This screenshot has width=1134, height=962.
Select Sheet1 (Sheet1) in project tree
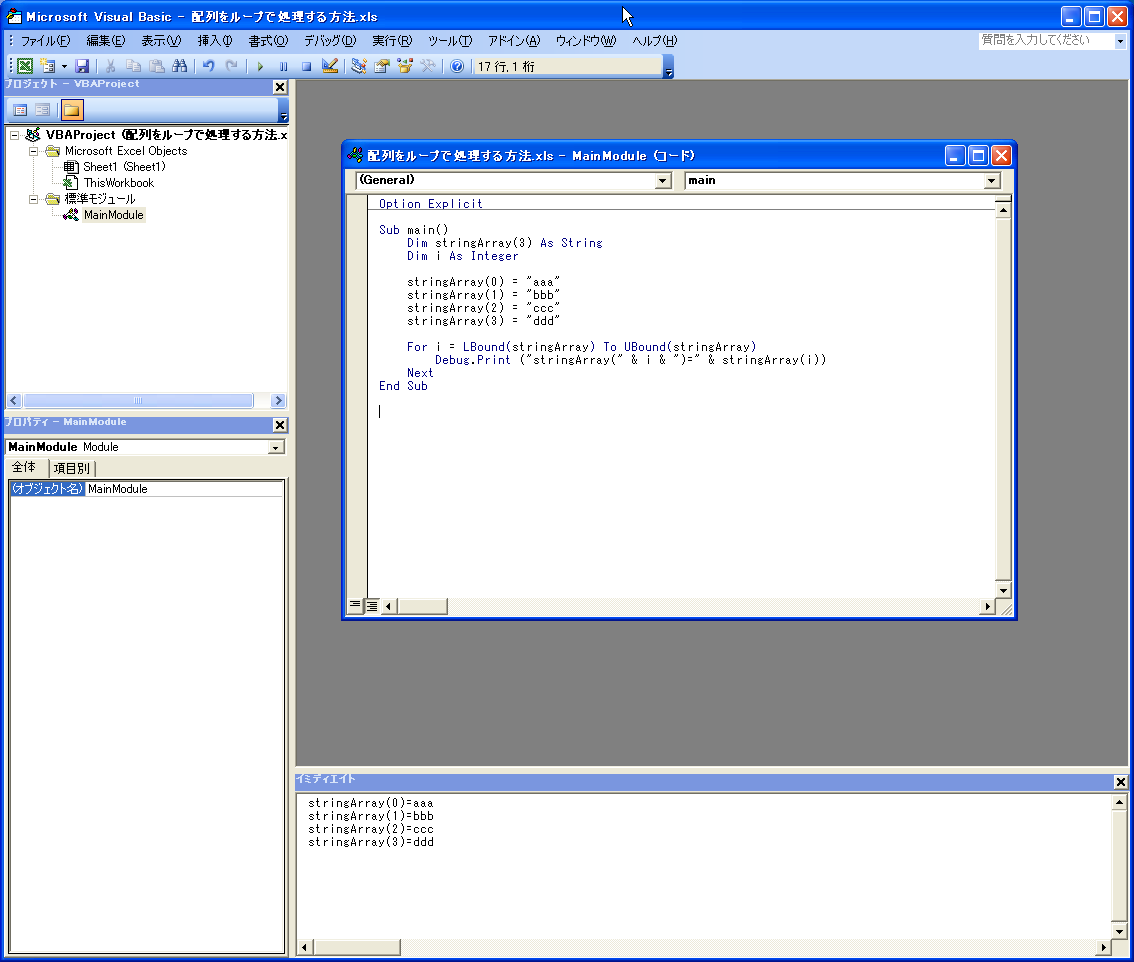coord(124,167)
